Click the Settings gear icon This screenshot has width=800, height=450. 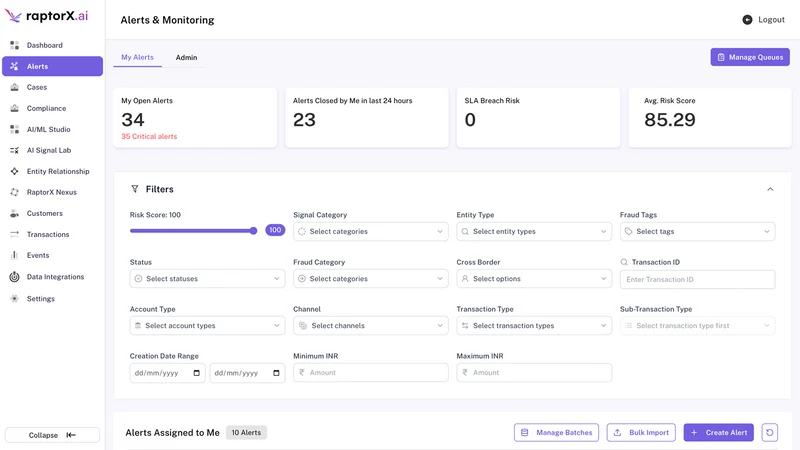14,298
